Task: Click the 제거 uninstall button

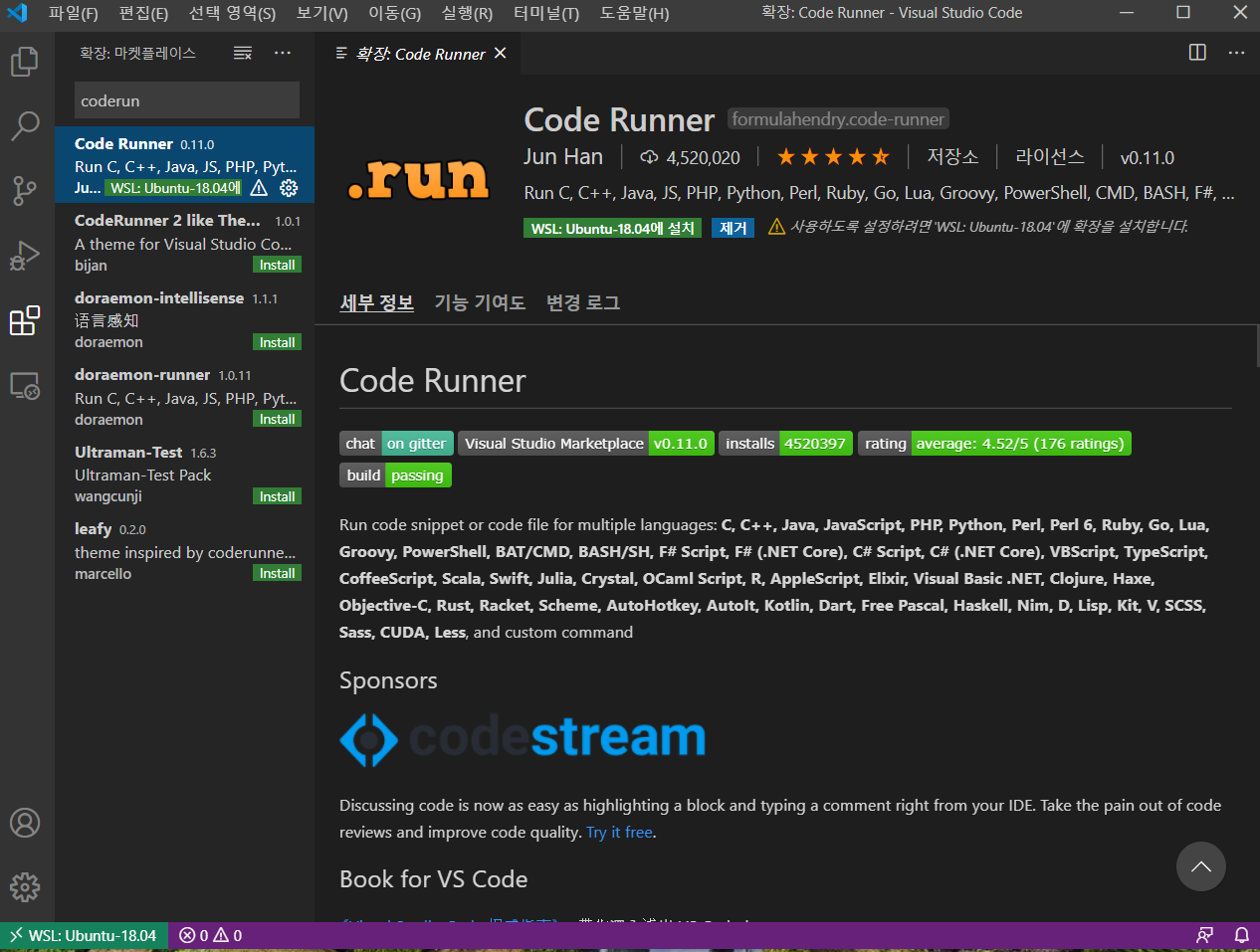Action: pos(734,228)
